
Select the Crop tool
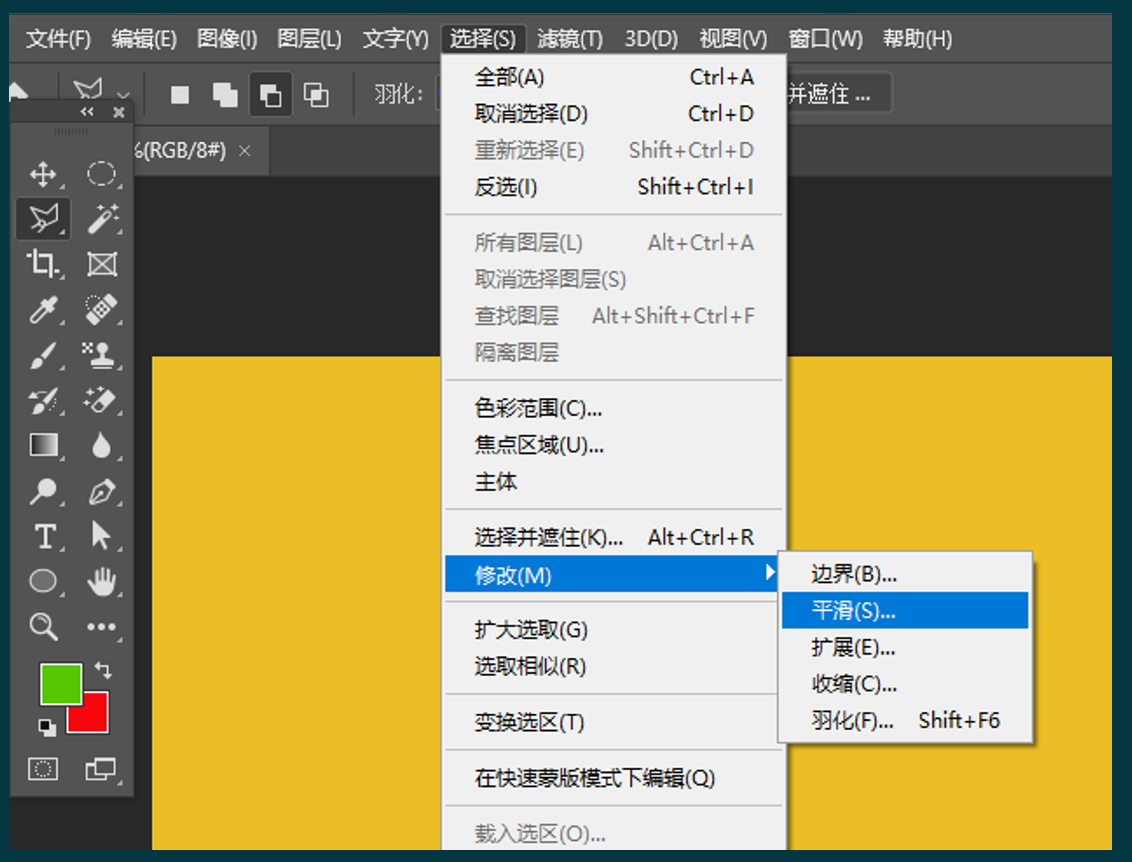tap(42, 264)
